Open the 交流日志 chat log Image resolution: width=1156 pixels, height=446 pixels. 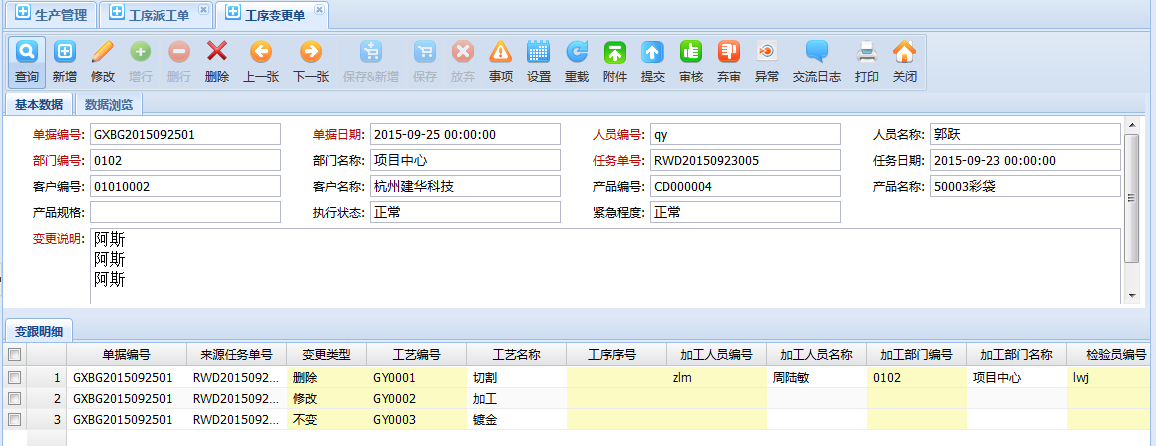pos(817,53)
